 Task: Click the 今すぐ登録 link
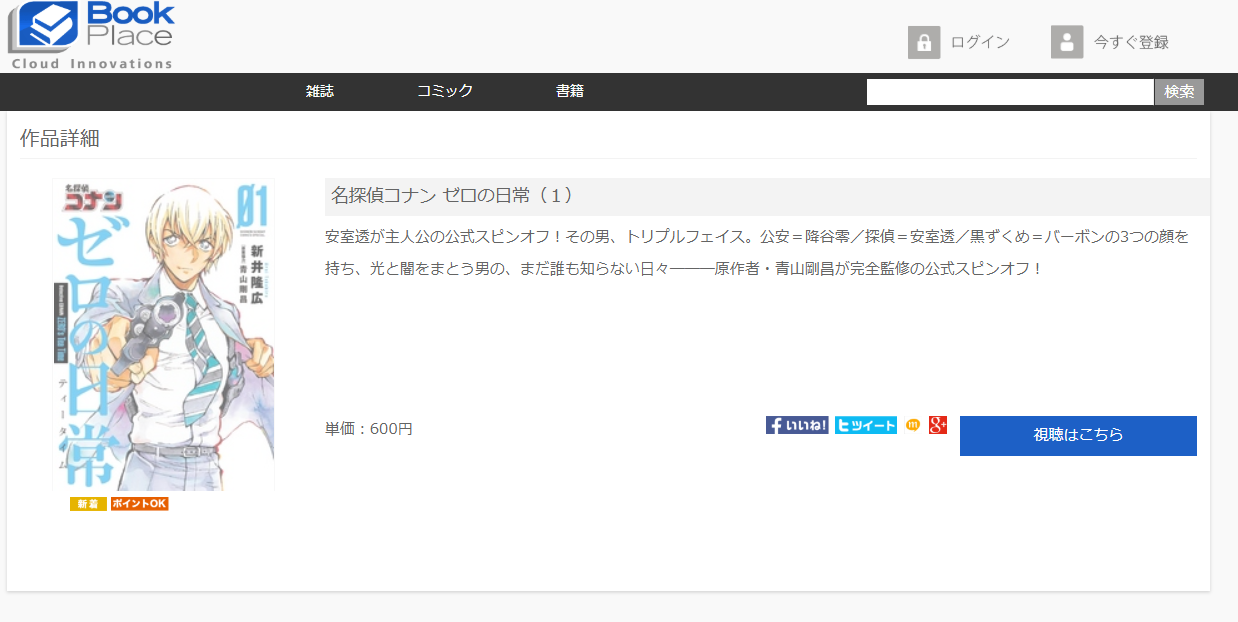click(x=1131, y=42)
